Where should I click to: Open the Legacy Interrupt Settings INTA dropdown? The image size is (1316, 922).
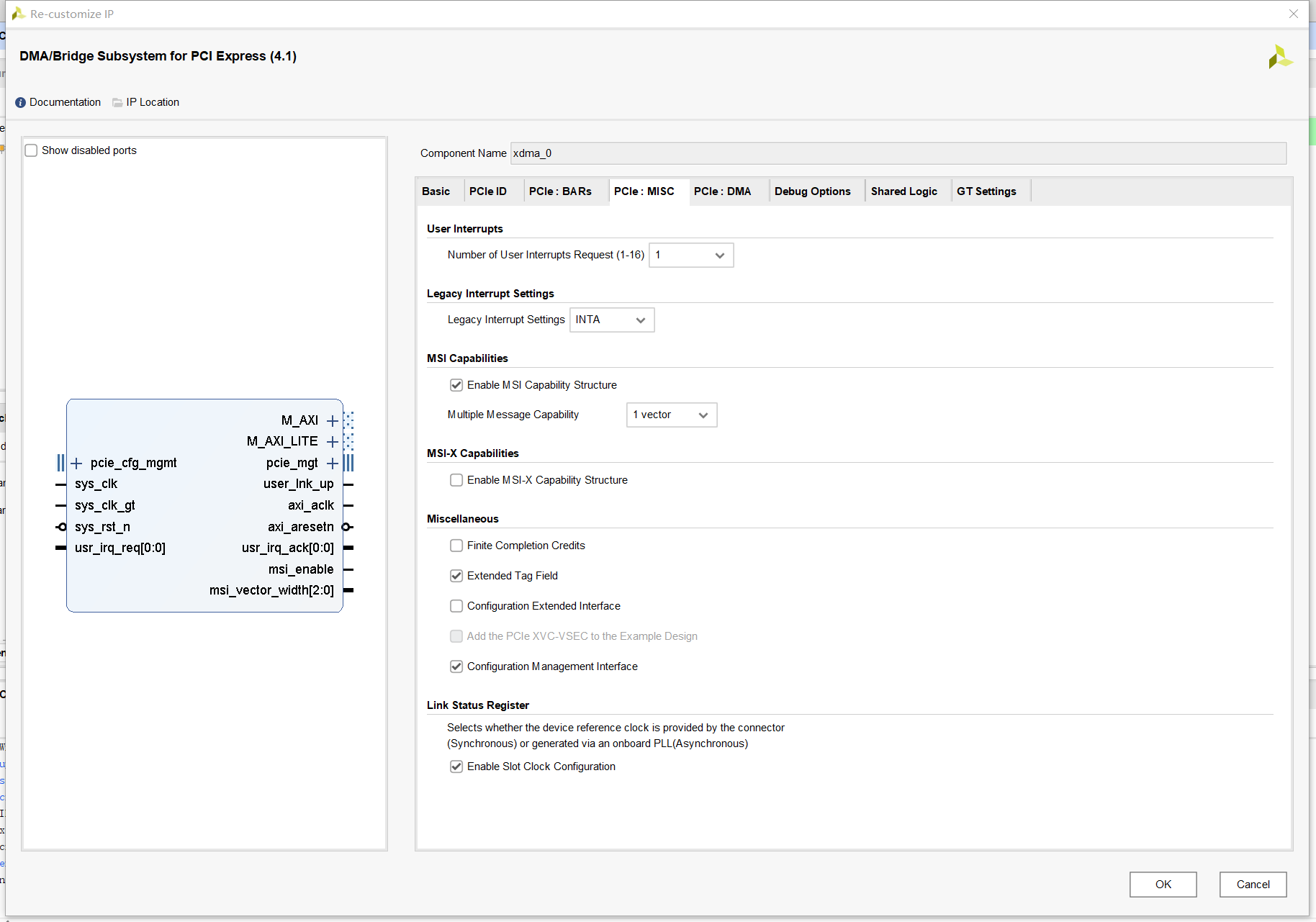pos(612,320)
